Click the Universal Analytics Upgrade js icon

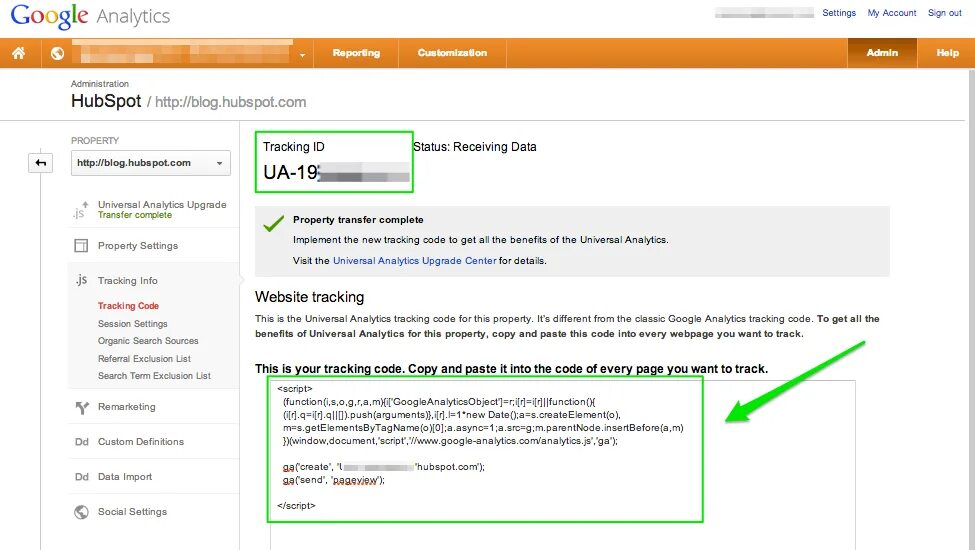pos(80,210)
